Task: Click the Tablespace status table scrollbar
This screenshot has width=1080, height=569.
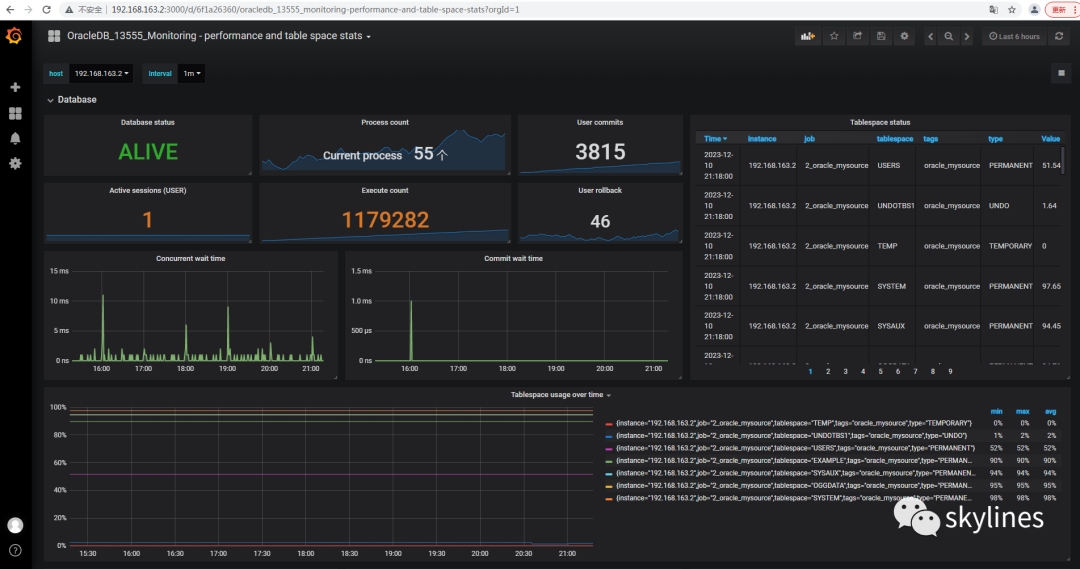Action: click(1063, 161)
